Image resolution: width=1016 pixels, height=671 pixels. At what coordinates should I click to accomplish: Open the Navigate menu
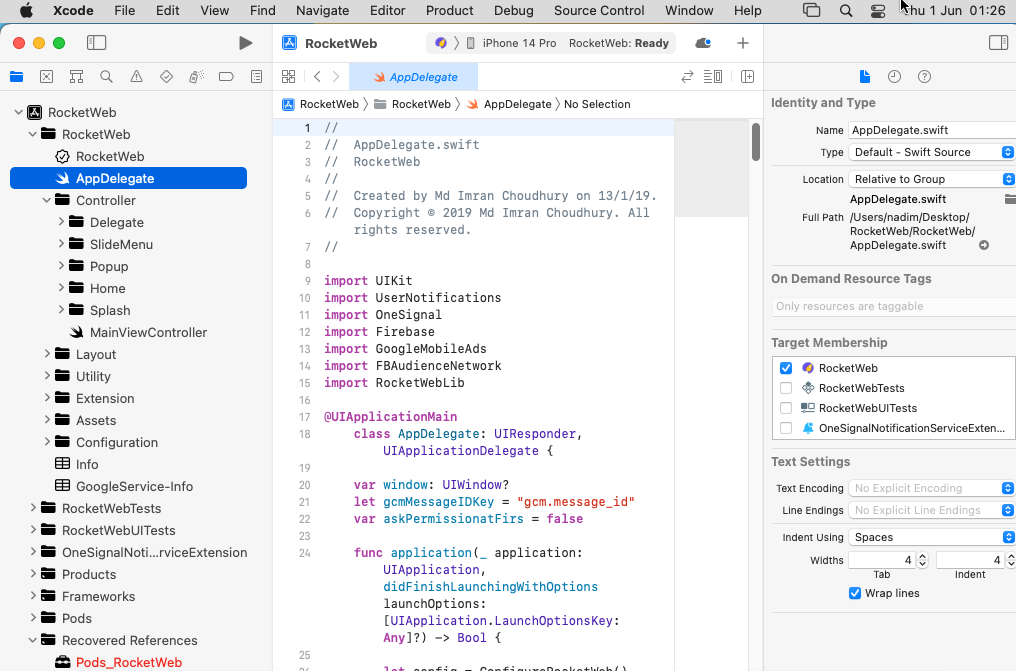click(322, 10)
